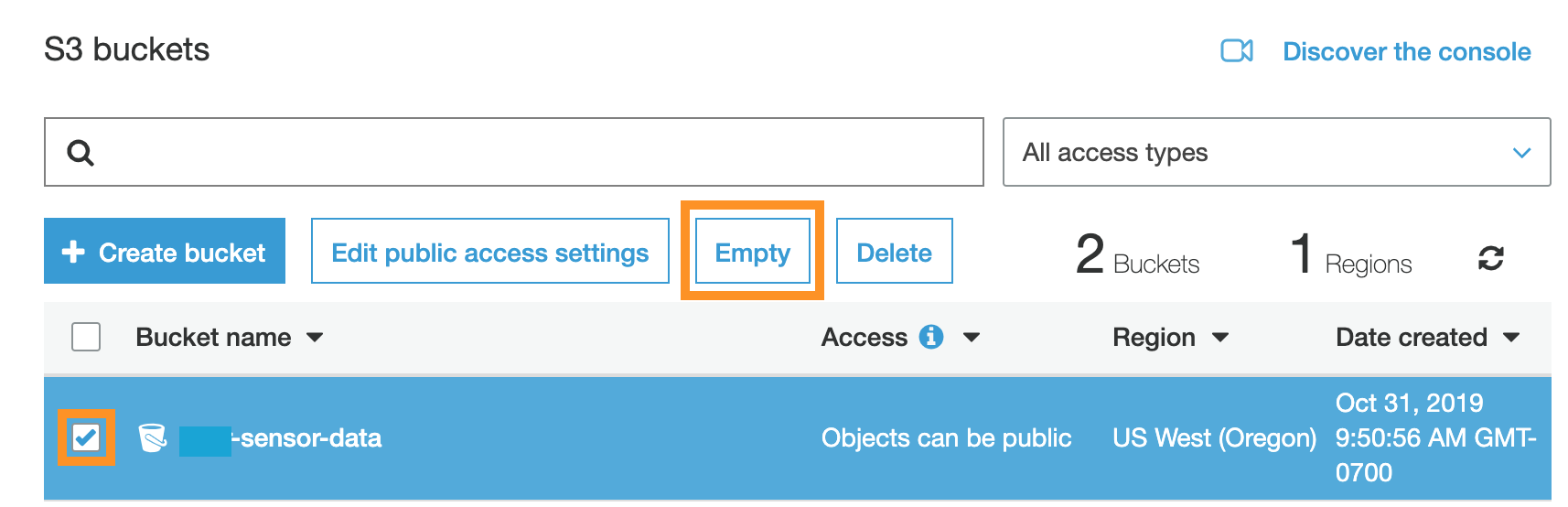
Task: Click the plus icon on Create bucket
Action: click(73, 252)
